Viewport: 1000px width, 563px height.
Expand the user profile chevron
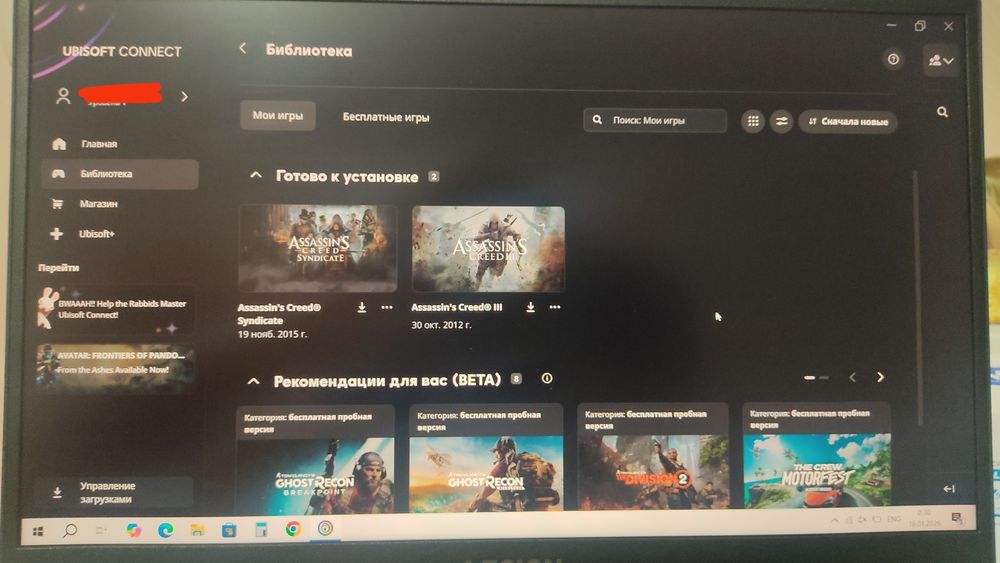pos(184,96)
